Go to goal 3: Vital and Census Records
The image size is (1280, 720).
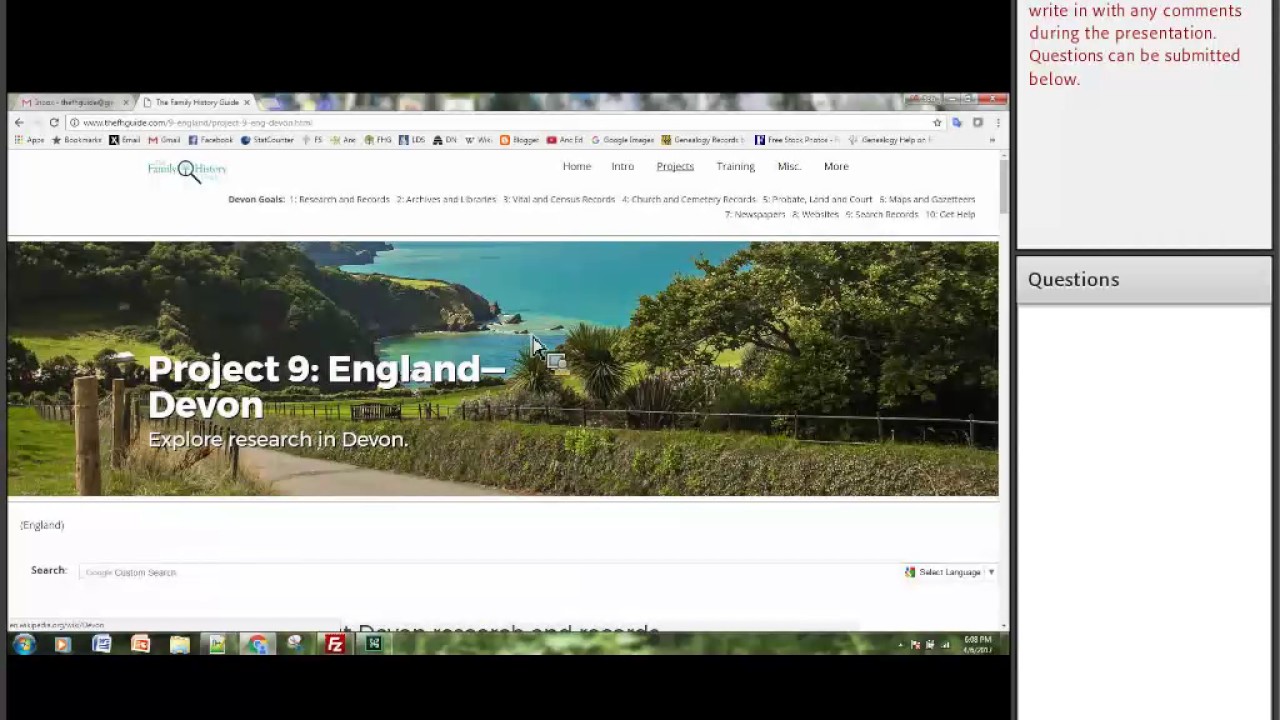point(559,199)
